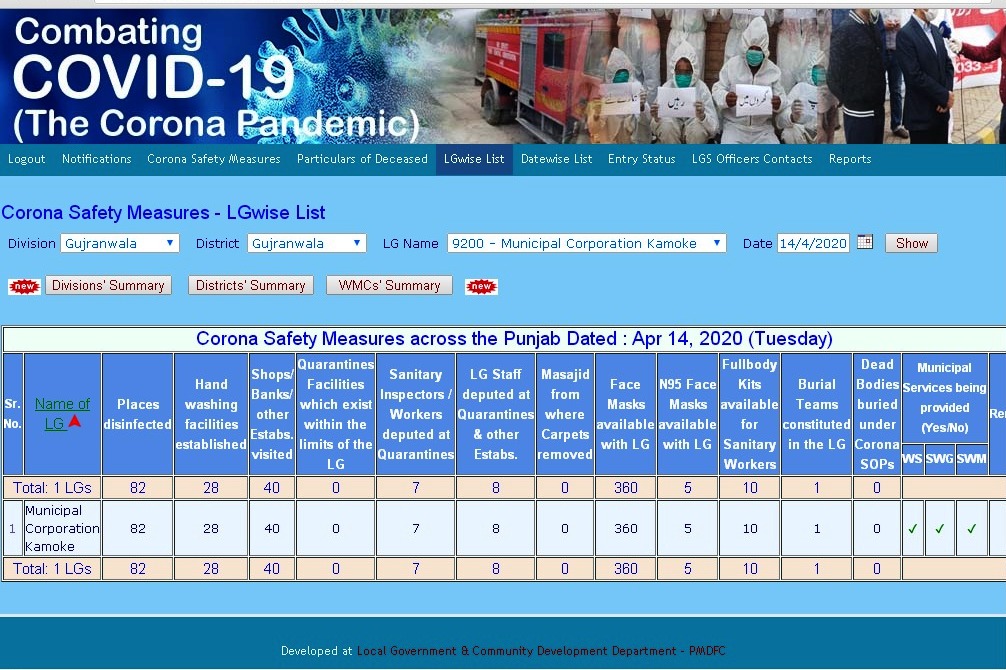Screen dimensions: 1006x670
Task: Open Districts' Summary button
Action: 250,286
